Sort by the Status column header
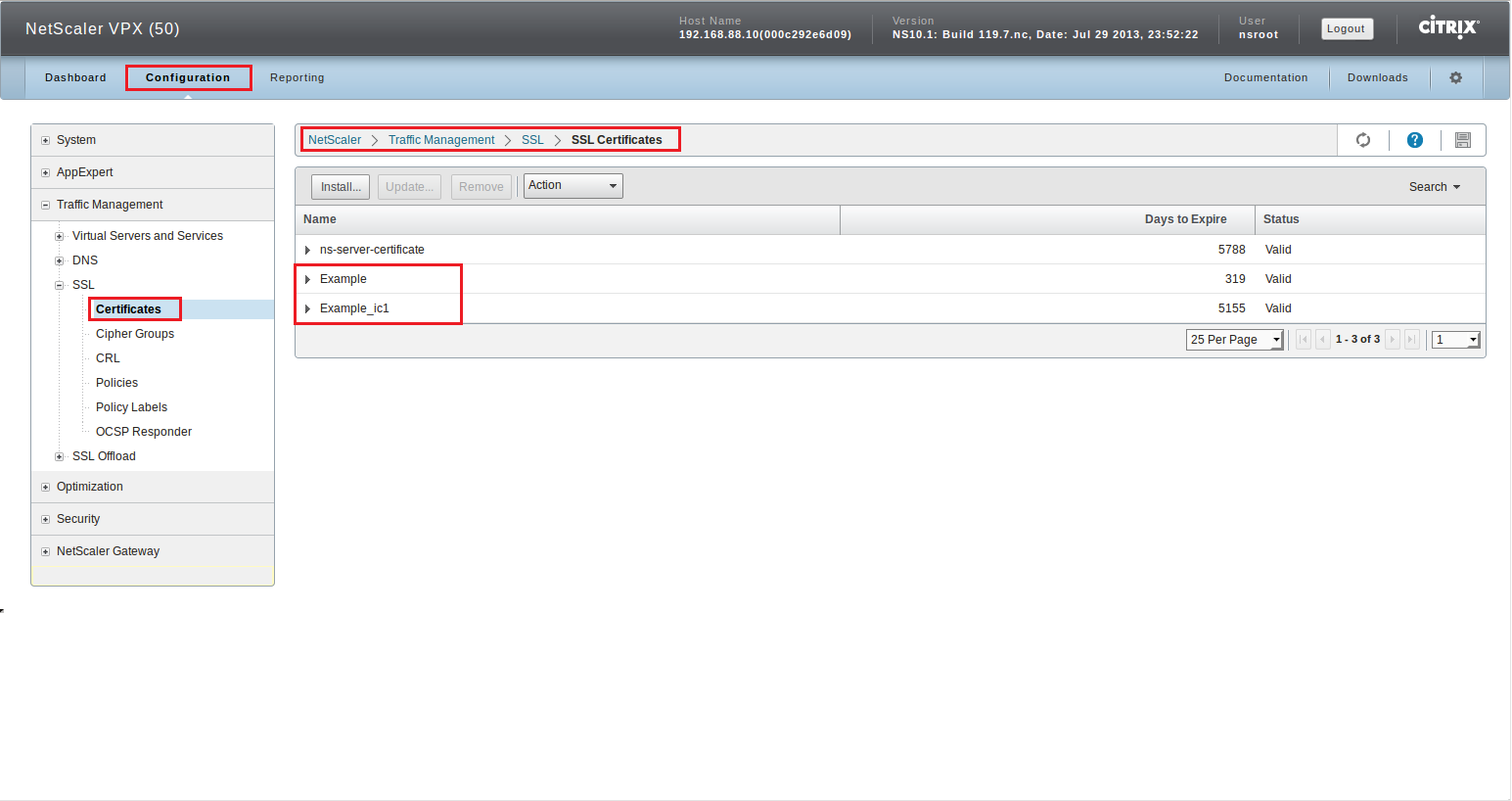Screen dimensions: 1512x801 1370,219
